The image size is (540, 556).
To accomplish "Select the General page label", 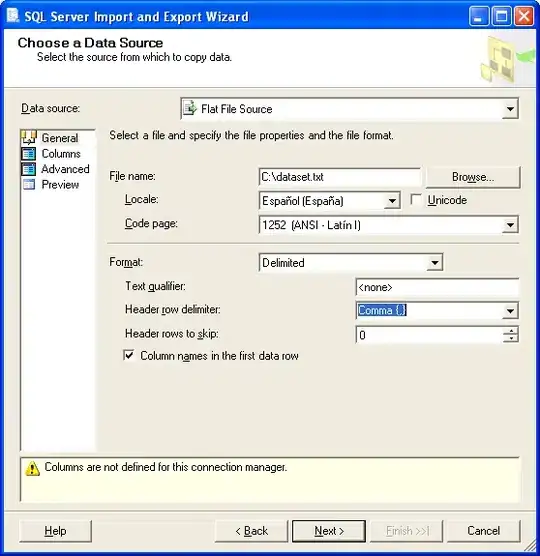I will (60, 138).
